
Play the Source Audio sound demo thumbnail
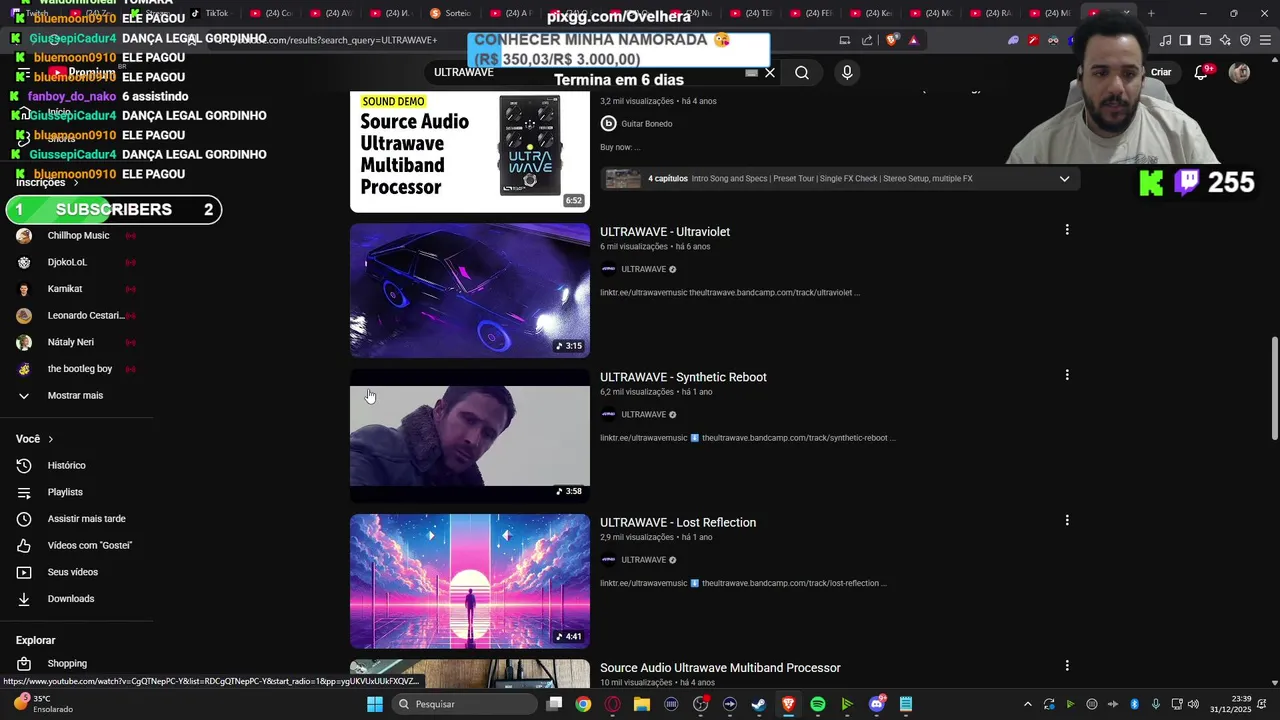coord(470,152)
